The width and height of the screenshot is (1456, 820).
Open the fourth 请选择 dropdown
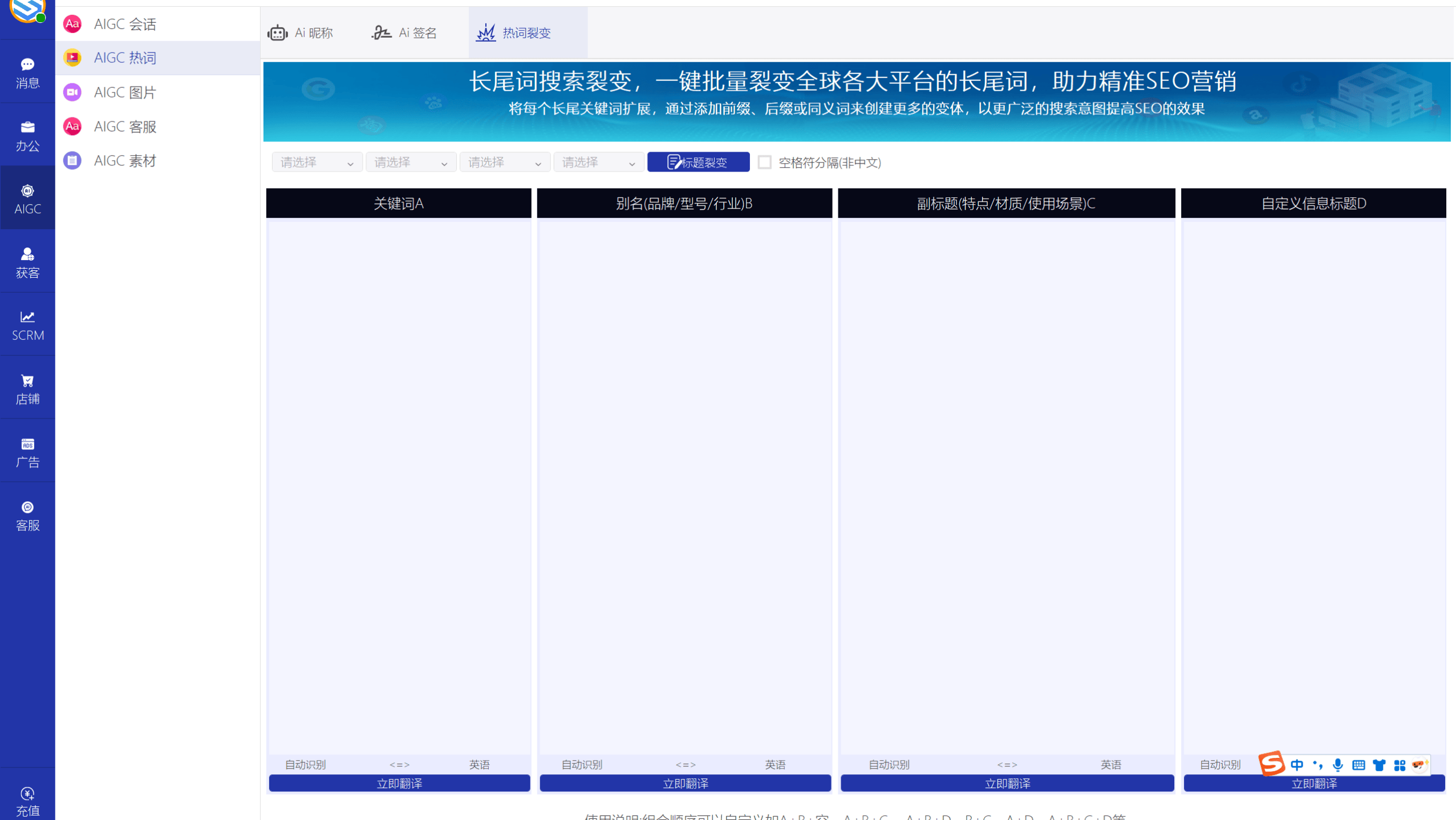(x=598, y=162)
